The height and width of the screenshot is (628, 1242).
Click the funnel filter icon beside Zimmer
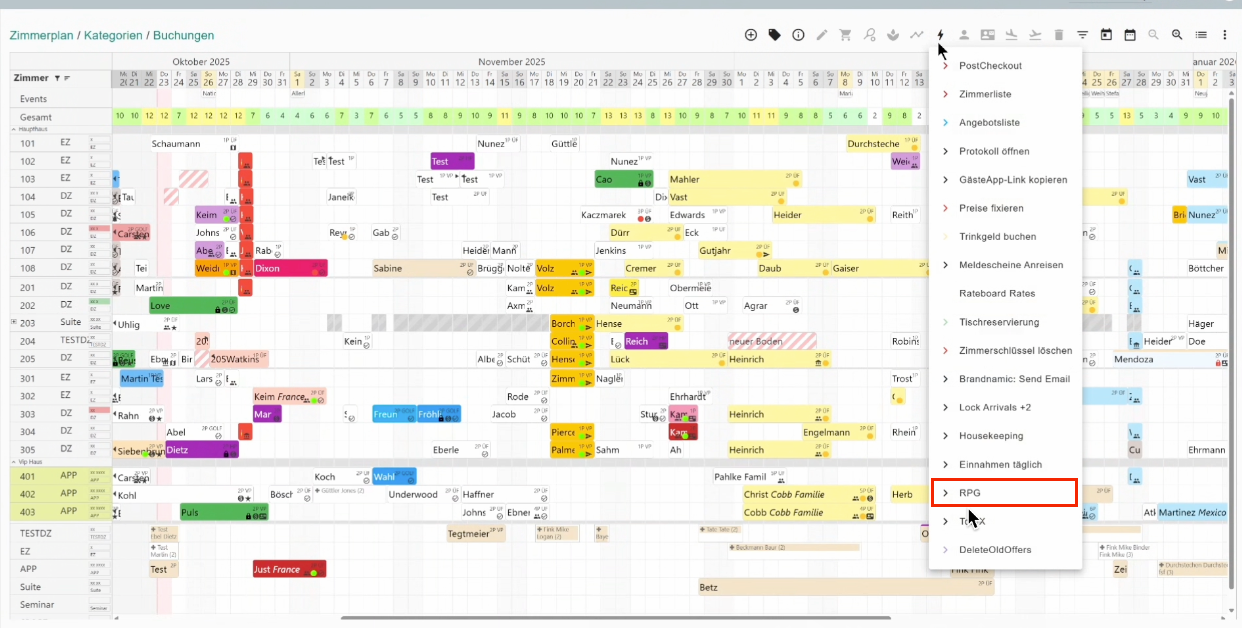click(x=57, y=78)
